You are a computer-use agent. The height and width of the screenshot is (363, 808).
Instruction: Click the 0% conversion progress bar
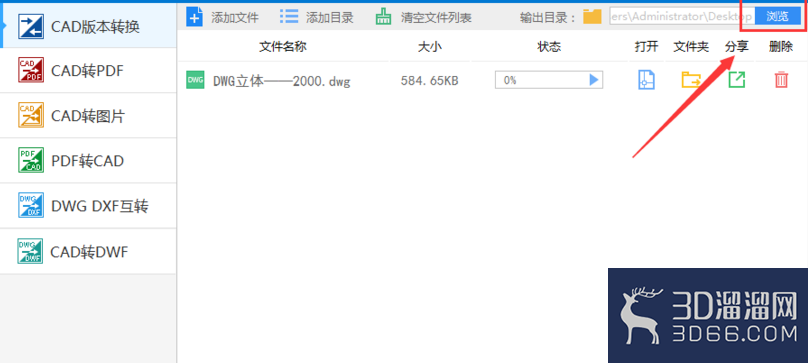point(549,80)
